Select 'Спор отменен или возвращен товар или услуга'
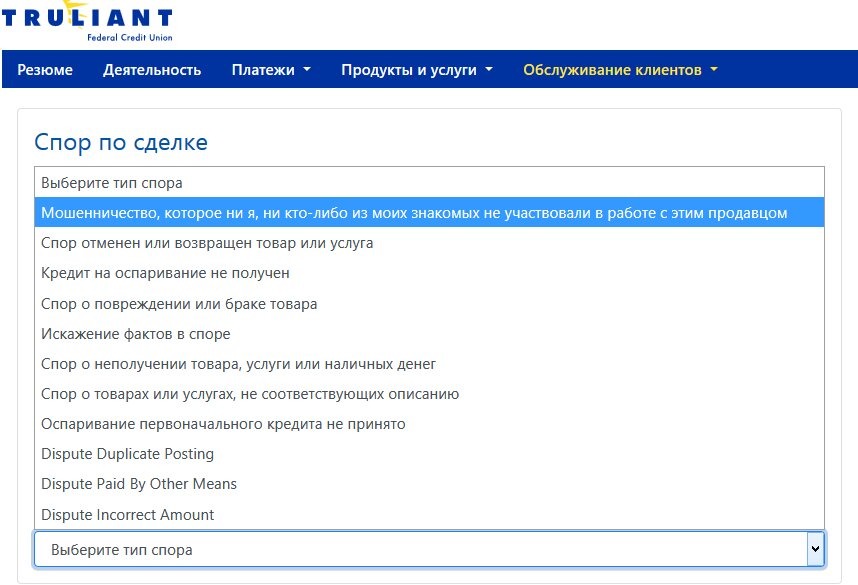 tap(429, 243)
